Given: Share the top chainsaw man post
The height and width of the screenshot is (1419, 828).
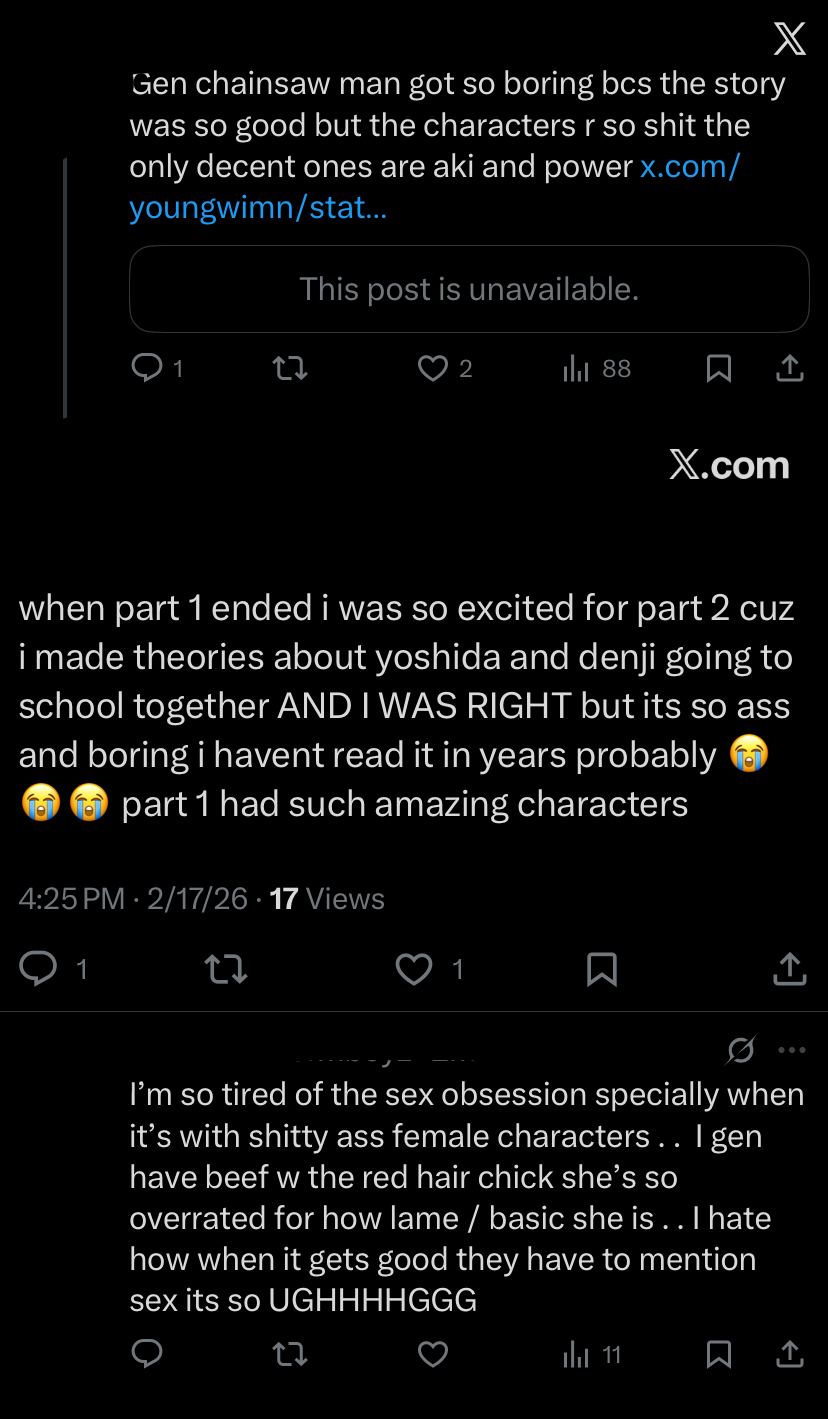Looking at the screenshot, I should (x=789, y=369).
